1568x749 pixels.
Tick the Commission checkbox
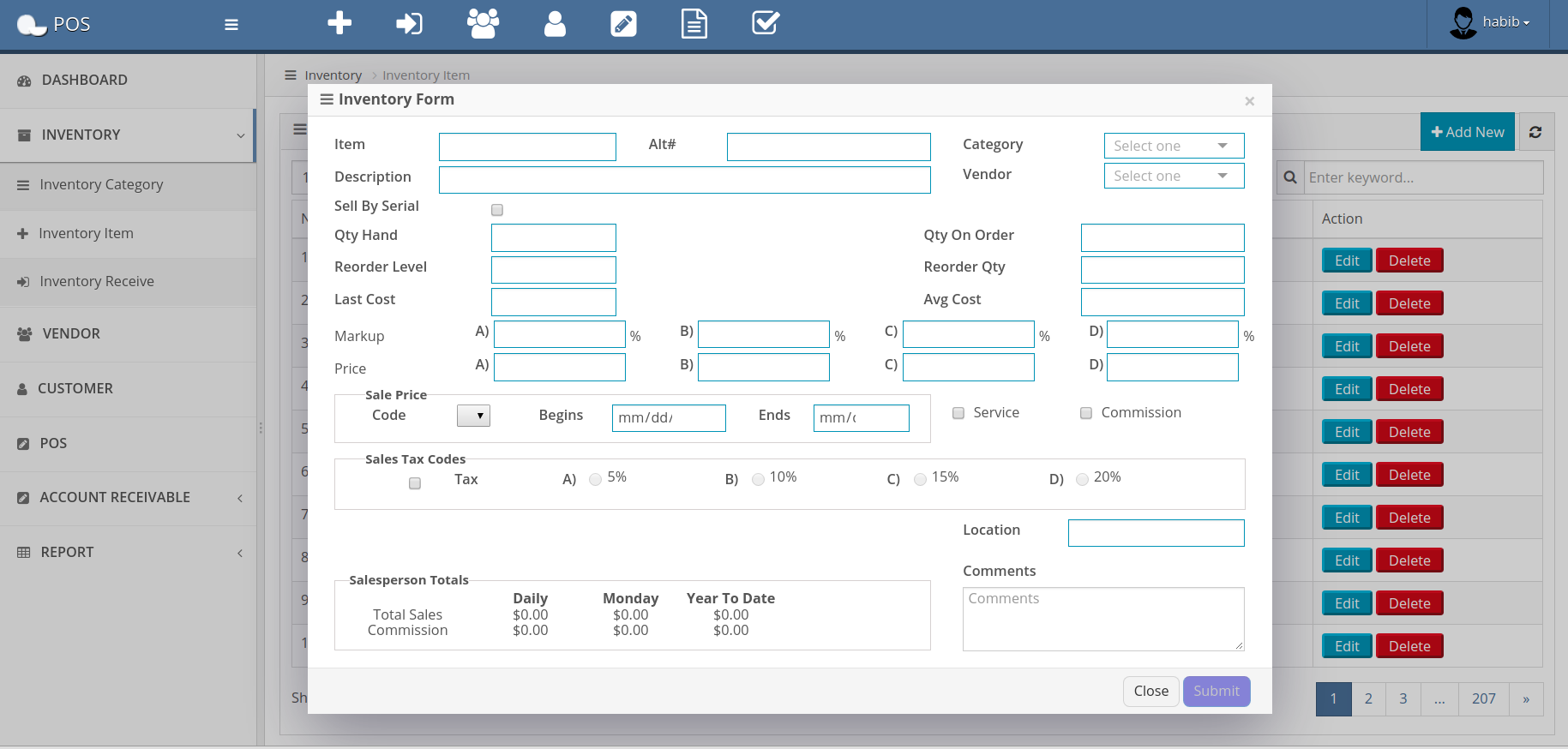[1086, 413]
